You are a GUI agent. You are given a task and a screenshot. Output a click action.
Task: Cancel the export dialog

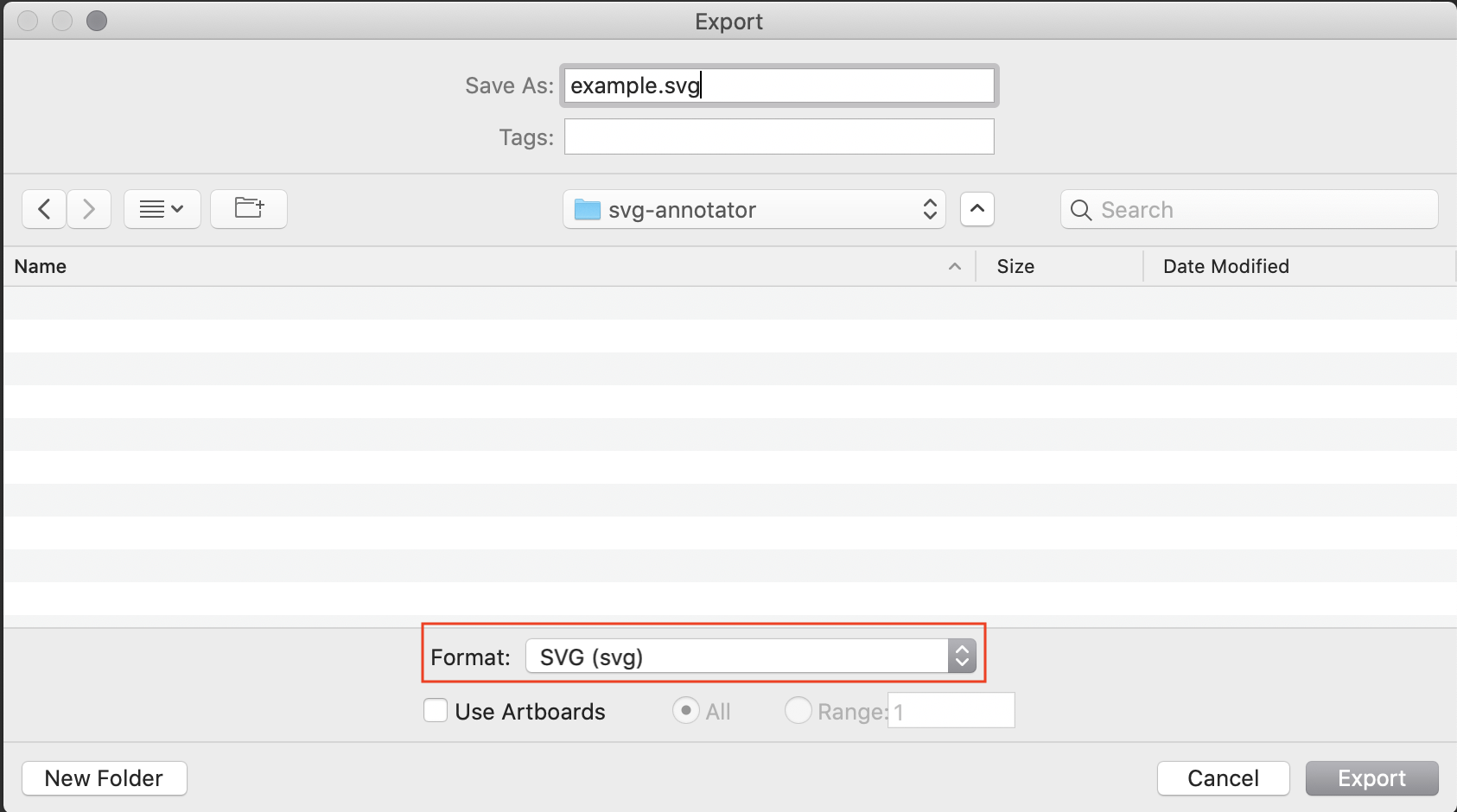coord(1224,778)
